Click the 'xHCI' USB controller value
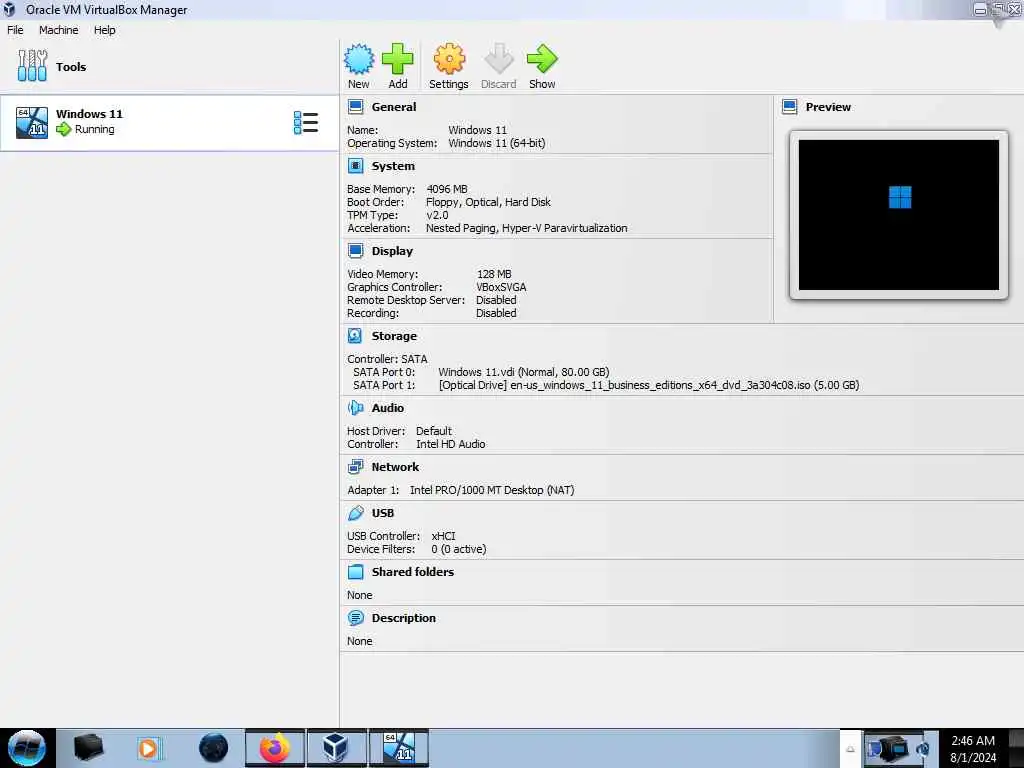Screen dimensions: 1024x768 [x=443, y=536]
